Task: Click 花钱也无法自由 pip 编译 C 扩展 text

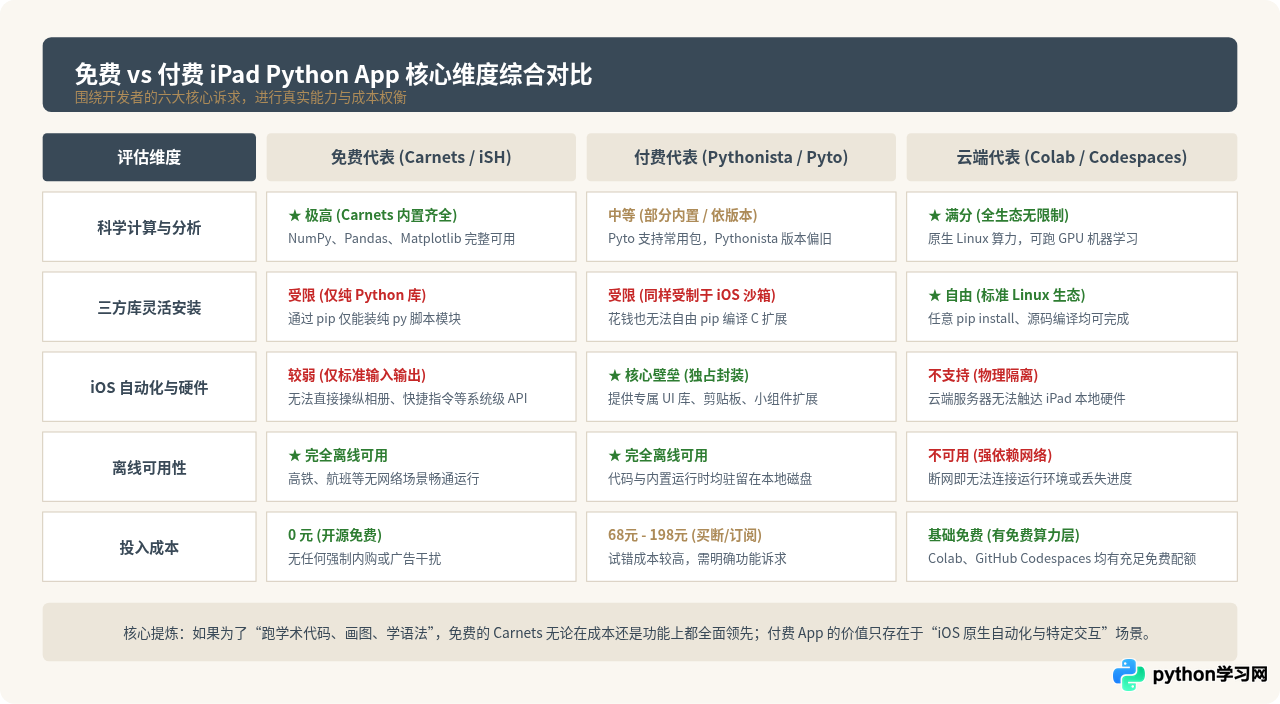Action: pyautogui.click(x=698, y=319)
